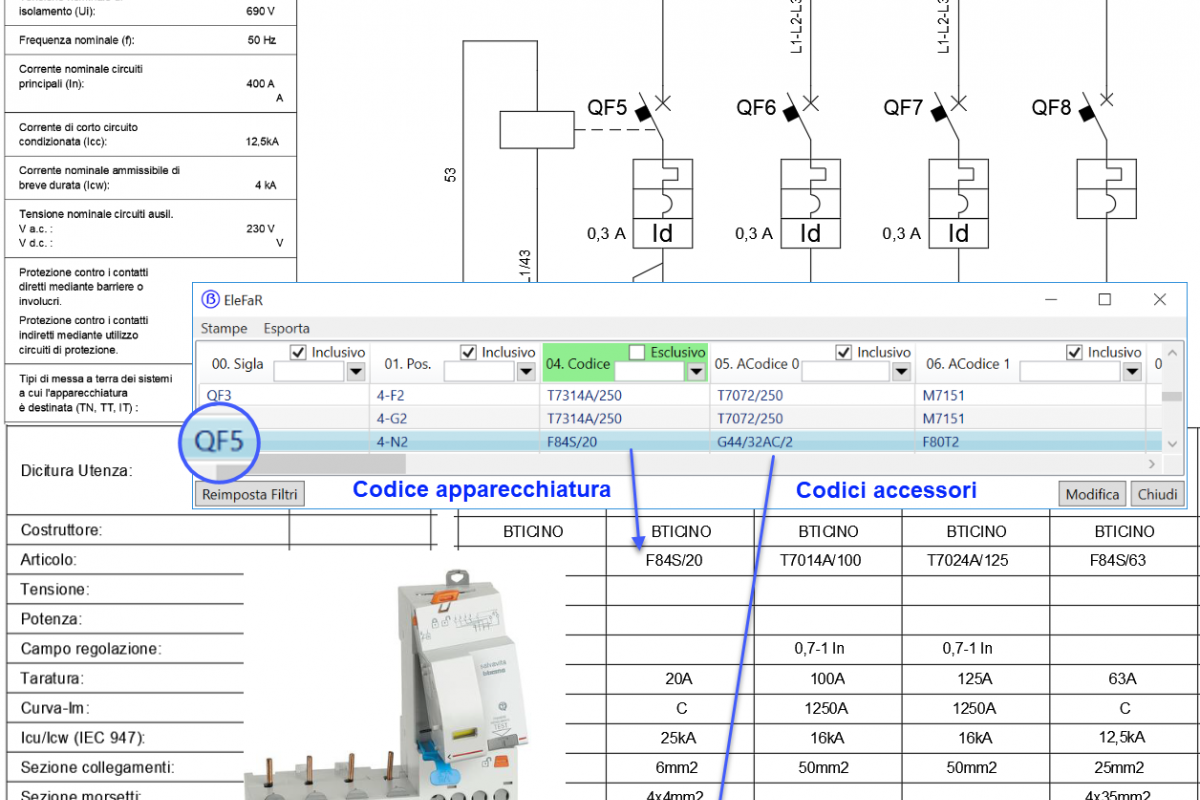Click the Reimposta Filtri button
The width and height of the screenshot is (1200, 800).
point(251,494)
